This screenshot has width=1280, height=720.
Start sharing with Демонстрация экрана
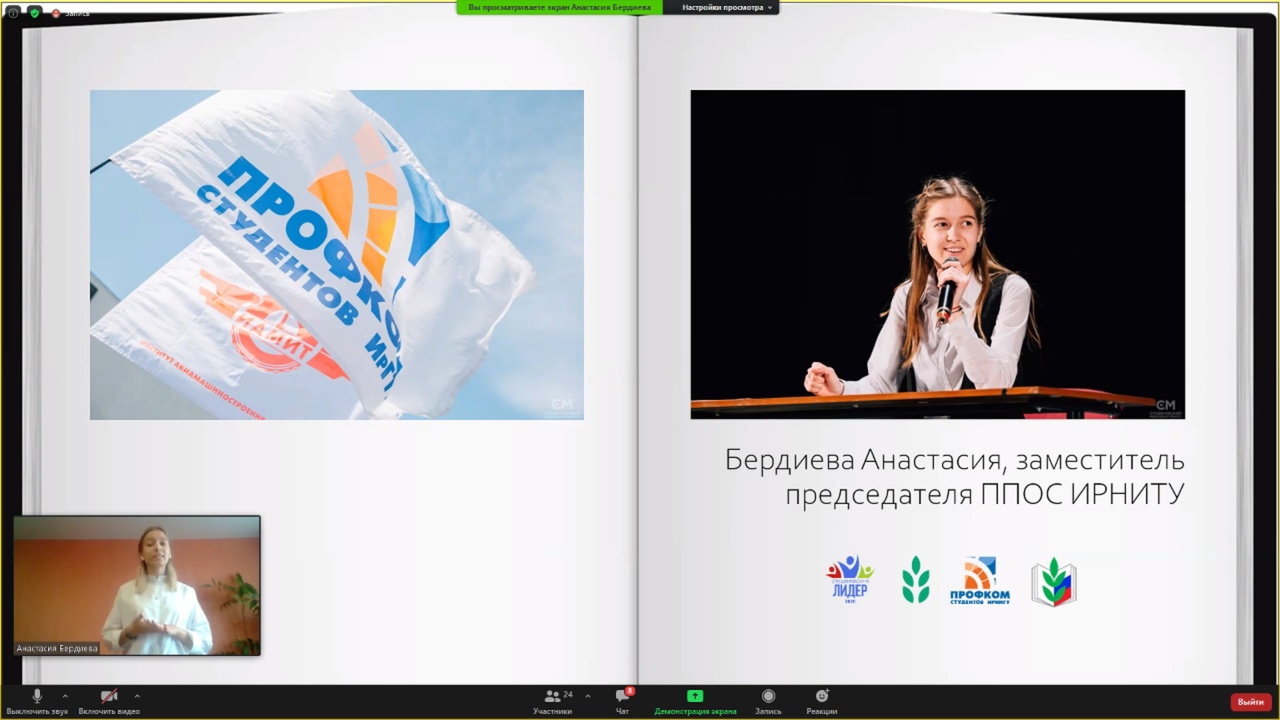tap(695, 702)
